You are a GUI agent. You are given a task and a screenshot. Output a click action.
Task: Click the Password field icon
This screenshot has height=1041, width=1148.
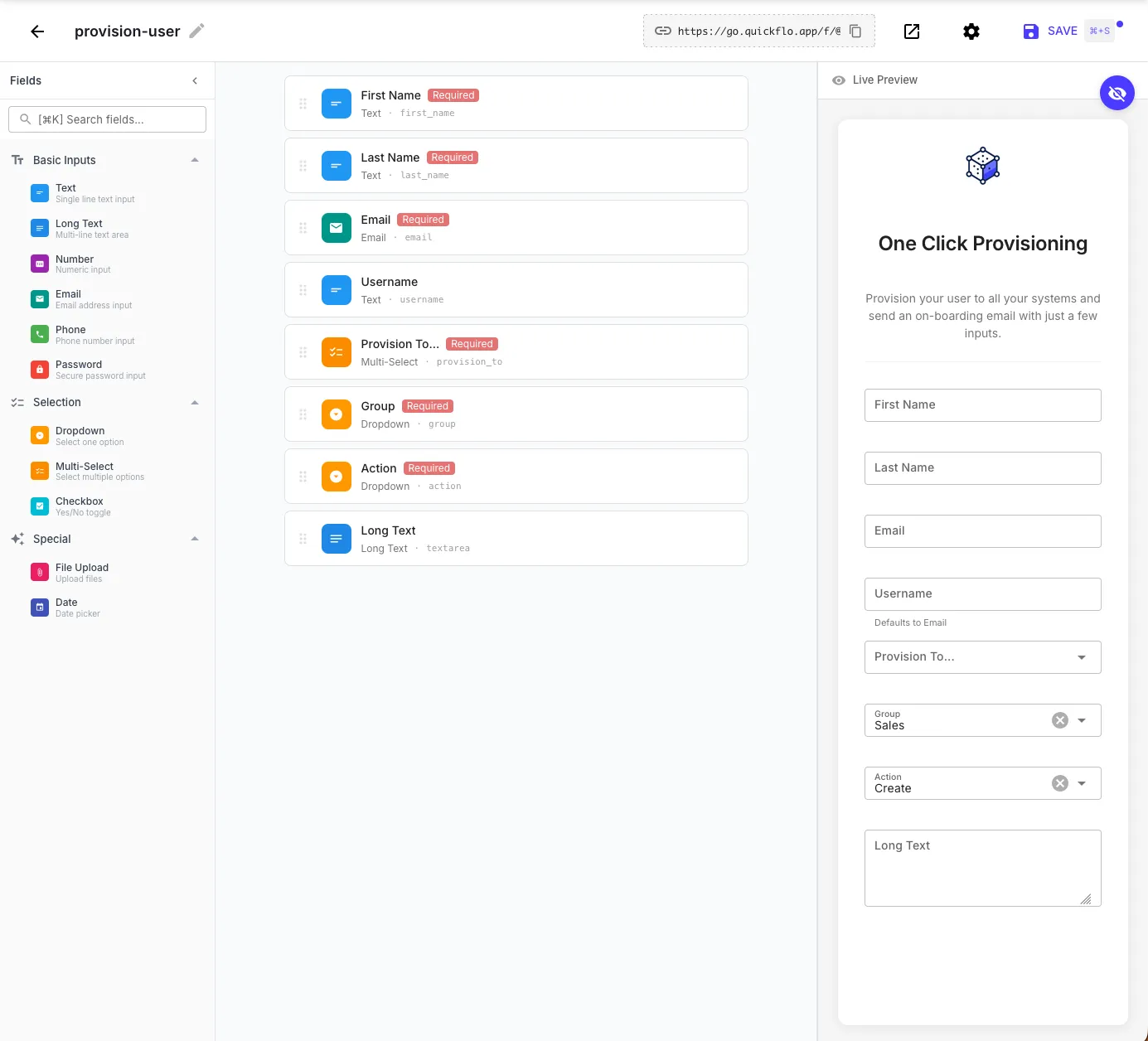tap(40, 370)
